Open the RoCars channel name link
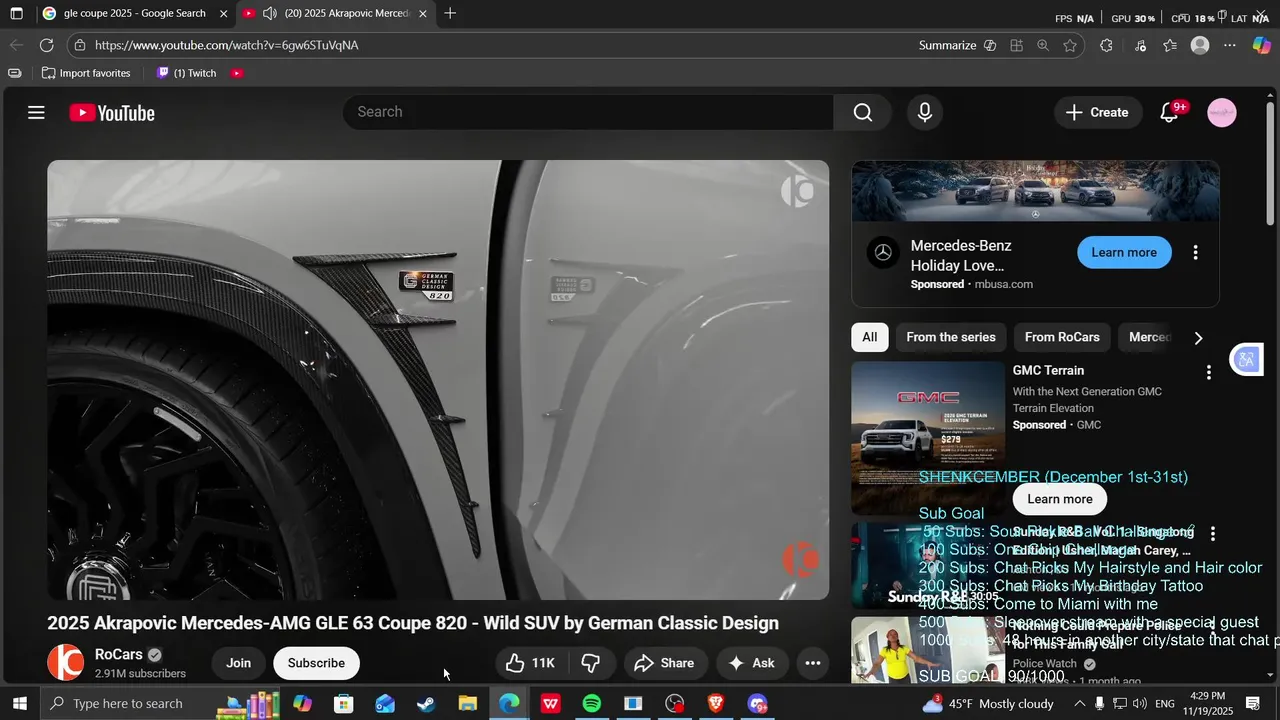Viewport: 1280px width, 720px height. coord(119,655)
